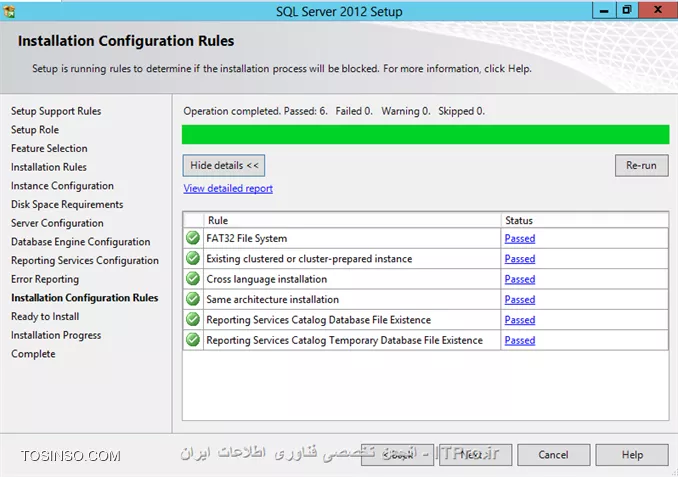Click the Status column header

coord(585,220)
